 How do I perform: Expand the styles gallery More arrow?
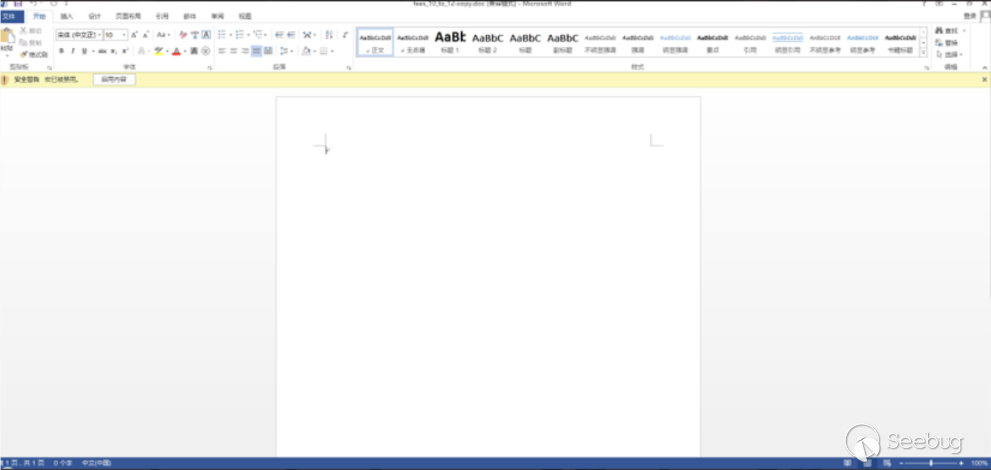(923, 52)
